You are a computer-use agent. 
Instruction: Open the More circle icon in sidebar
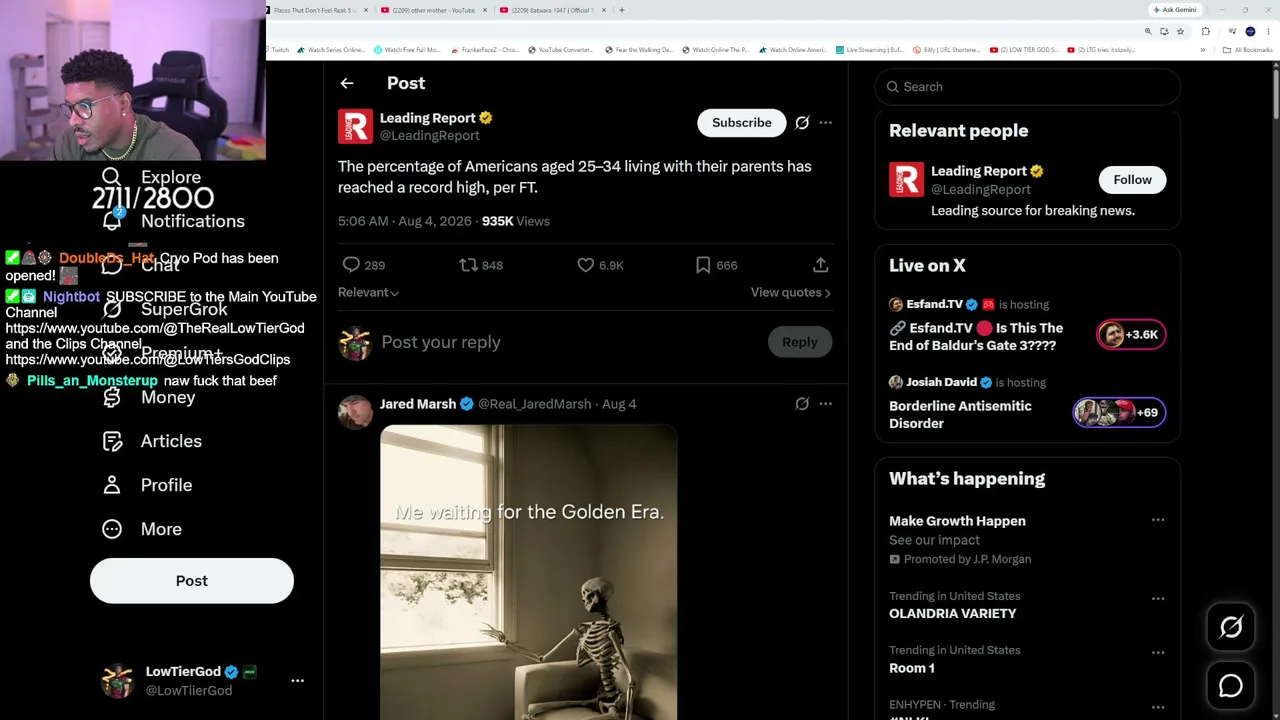[112, 529]
